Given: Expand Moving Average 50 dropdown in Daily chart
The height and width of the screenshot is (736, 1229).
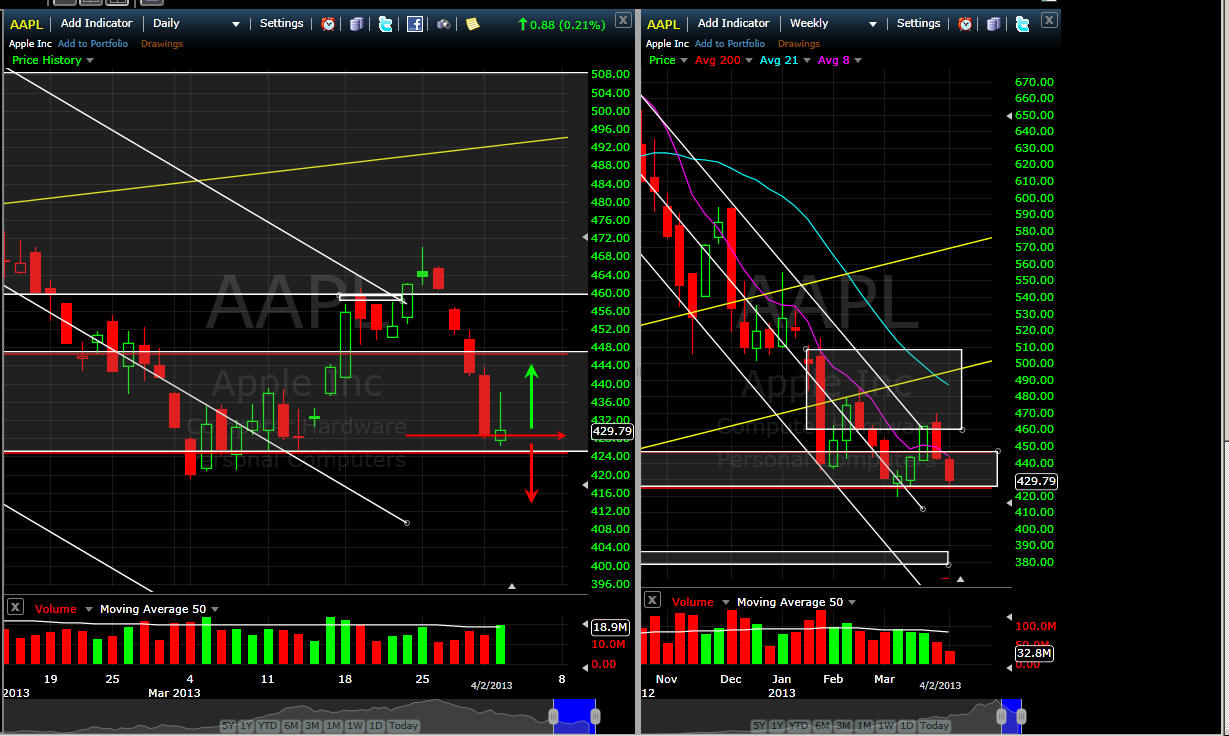Looking at the screenshot, I should (x=215, y=609).
